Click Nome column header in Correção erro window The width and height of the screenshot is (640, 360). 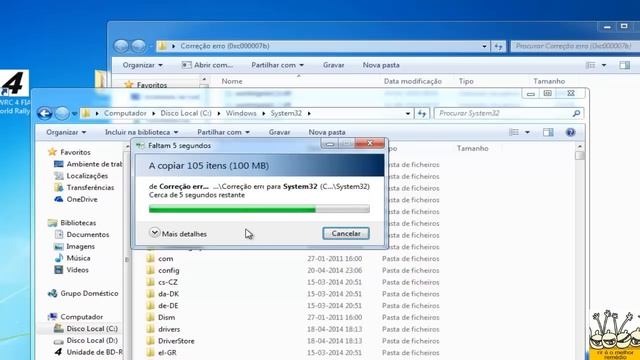click(x=232, y=81)
